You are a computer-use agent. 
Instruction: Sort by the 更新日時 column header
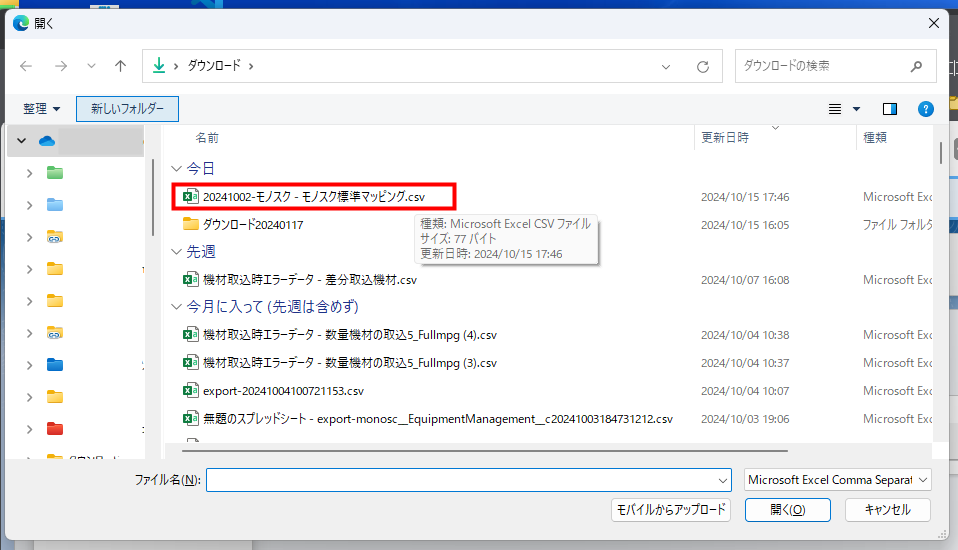(725, 138)
